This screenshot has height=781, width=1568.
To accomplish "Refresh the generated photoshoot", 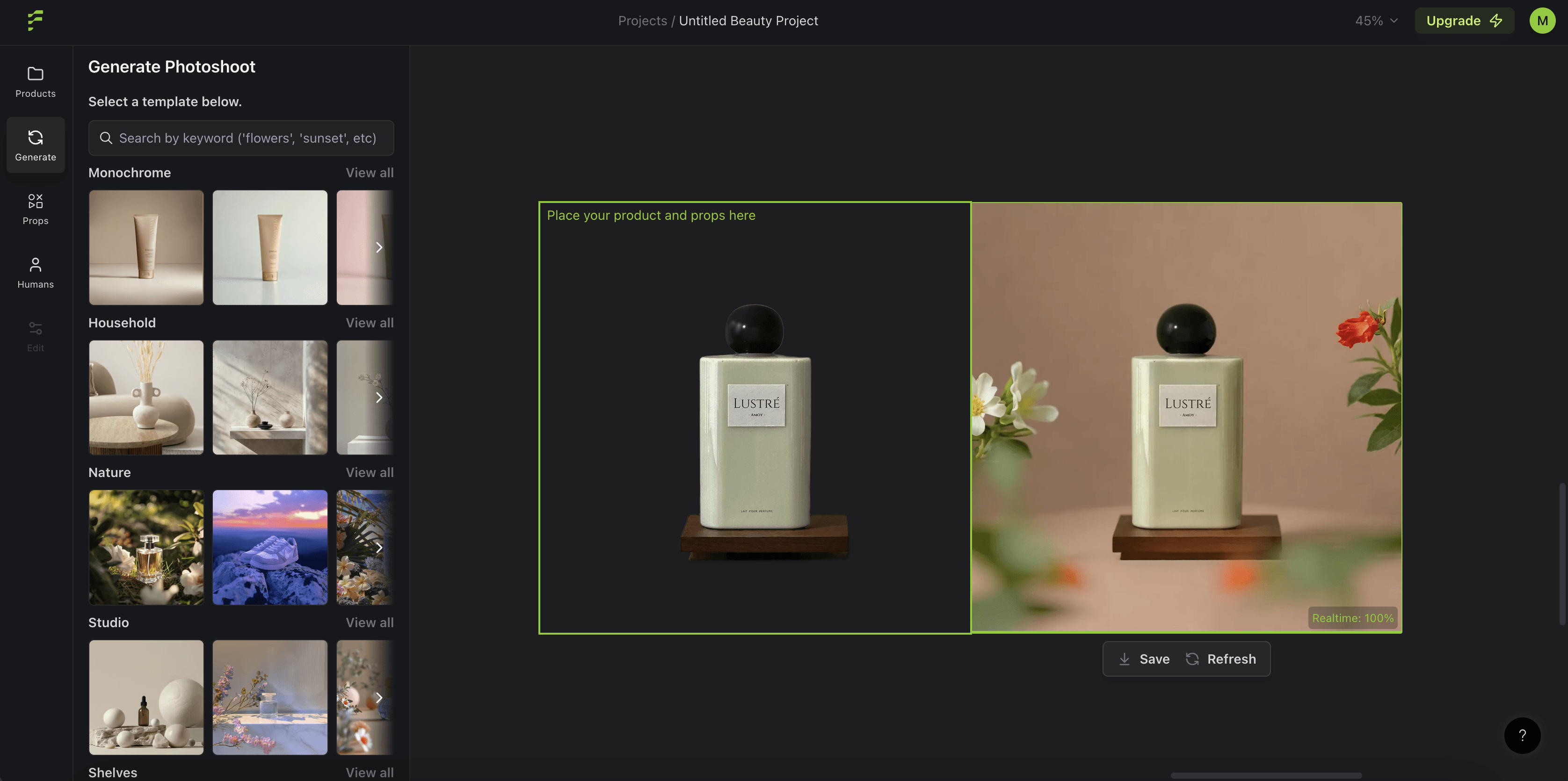I will [1220, 658].
